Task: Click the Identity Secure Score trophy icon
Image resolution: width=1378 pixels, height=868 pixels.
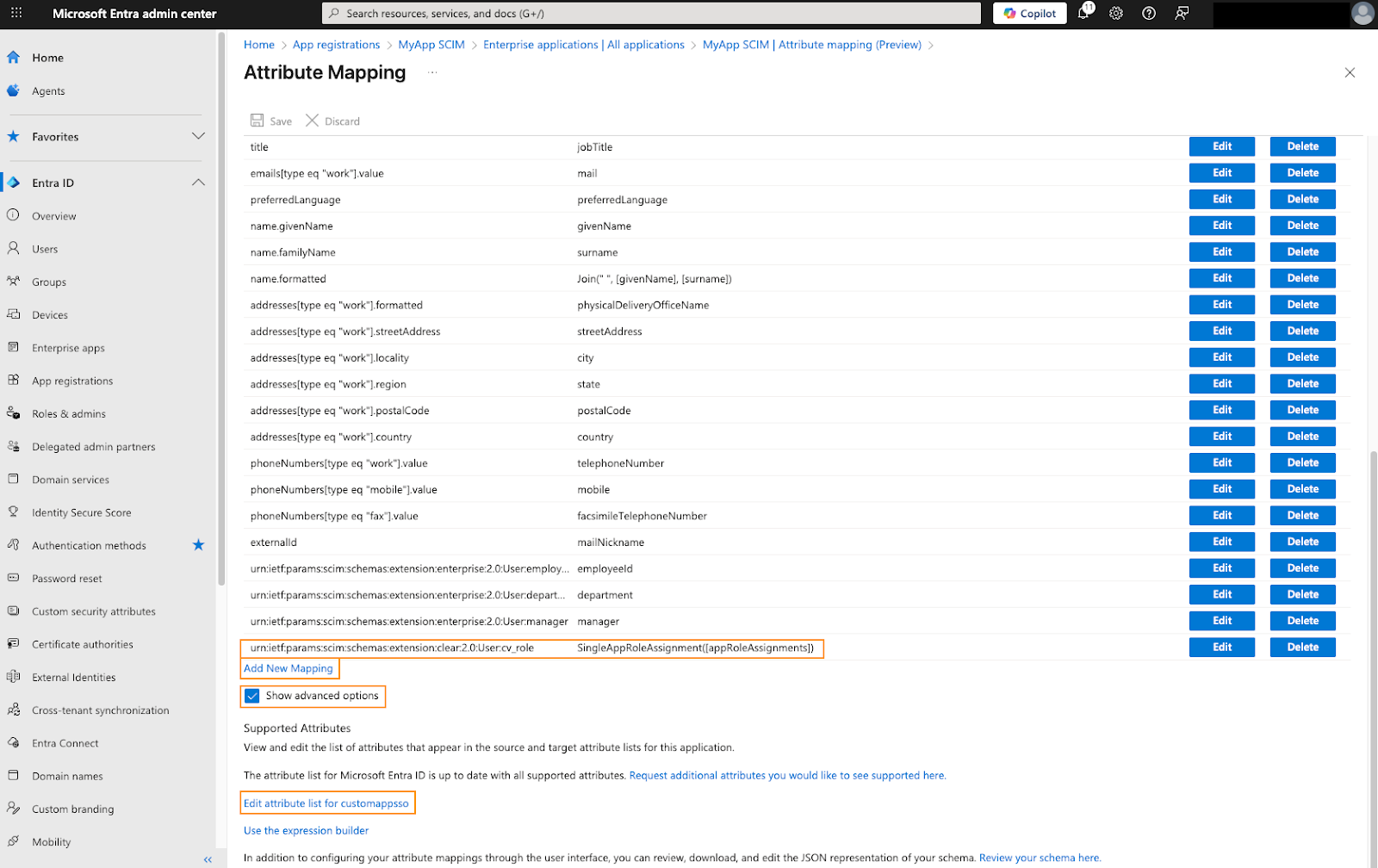Action: [x=13, y=512]
